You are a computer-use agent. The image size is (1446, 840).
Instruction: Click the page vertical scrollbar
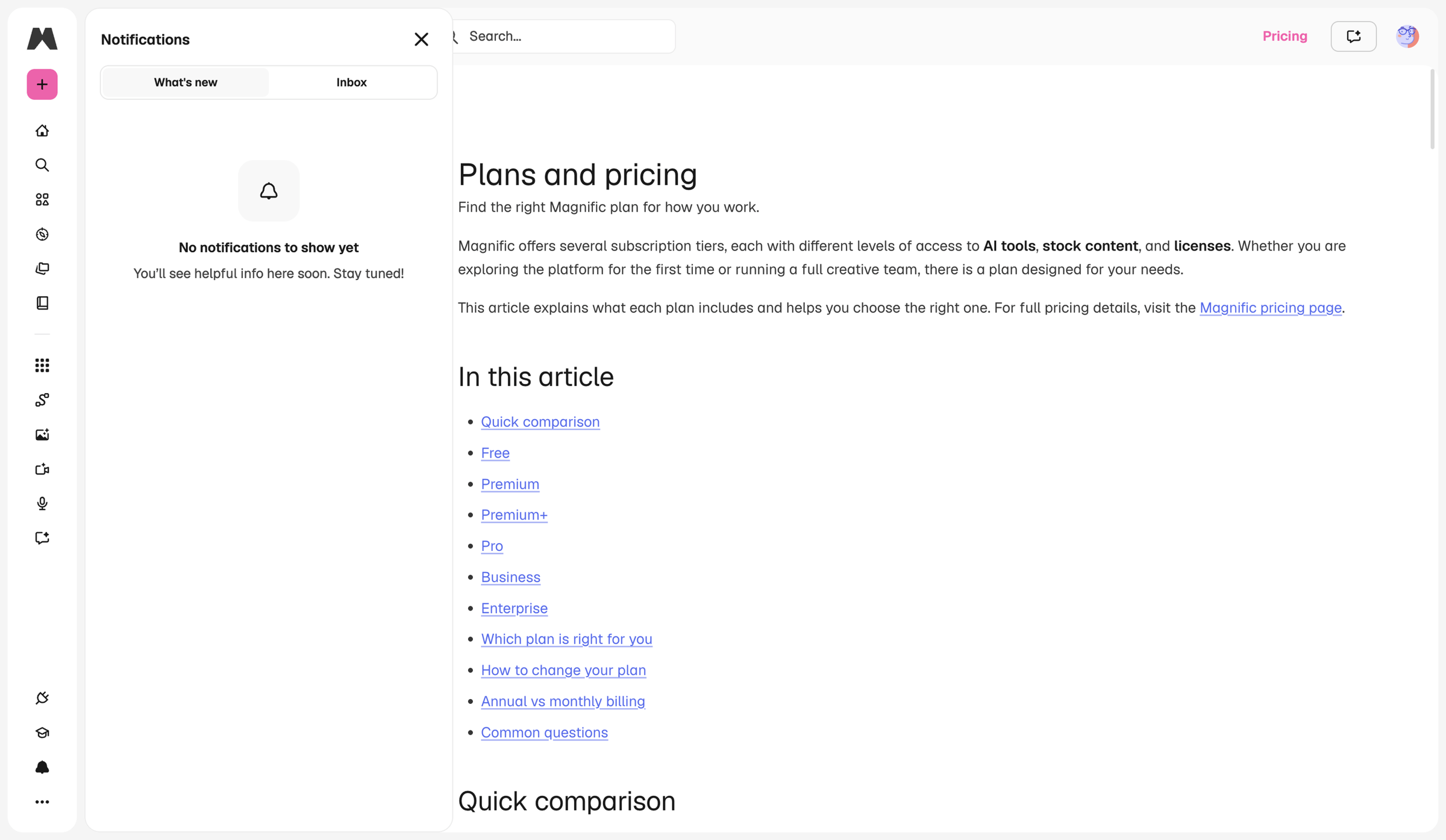pos(1432,110)
